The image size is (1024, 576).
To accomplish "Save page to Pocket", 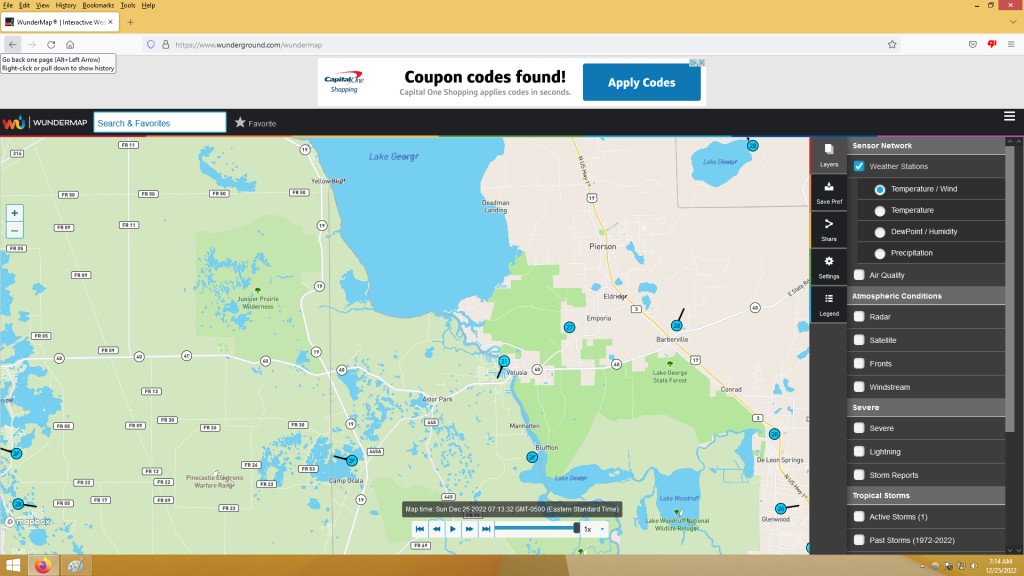I will coord(972,44).
